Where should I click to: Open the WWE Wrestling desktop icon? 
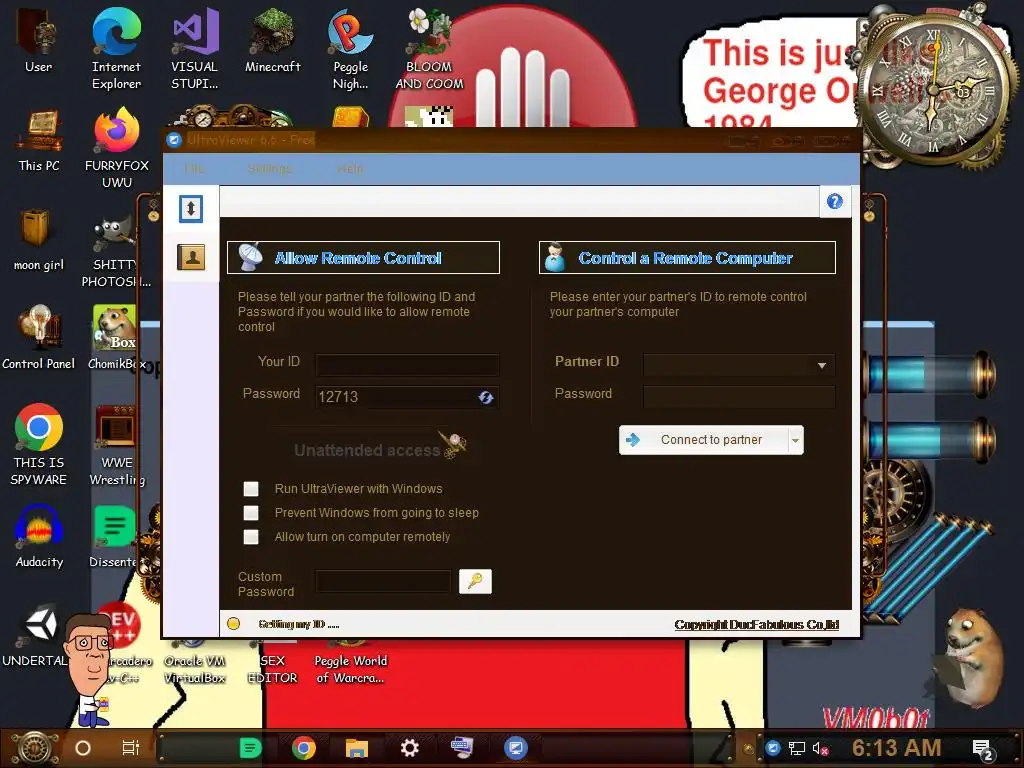pos(116,445)
